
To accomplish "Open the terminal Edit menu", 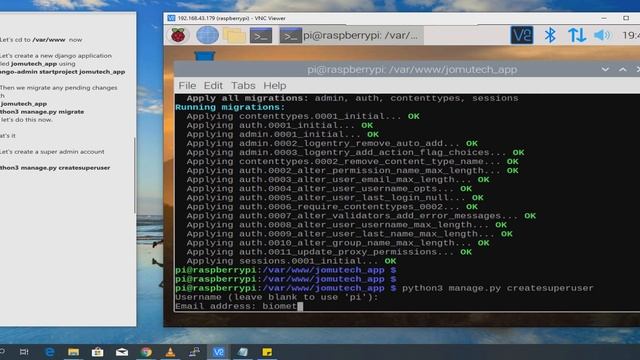I will tap(213, 86).
